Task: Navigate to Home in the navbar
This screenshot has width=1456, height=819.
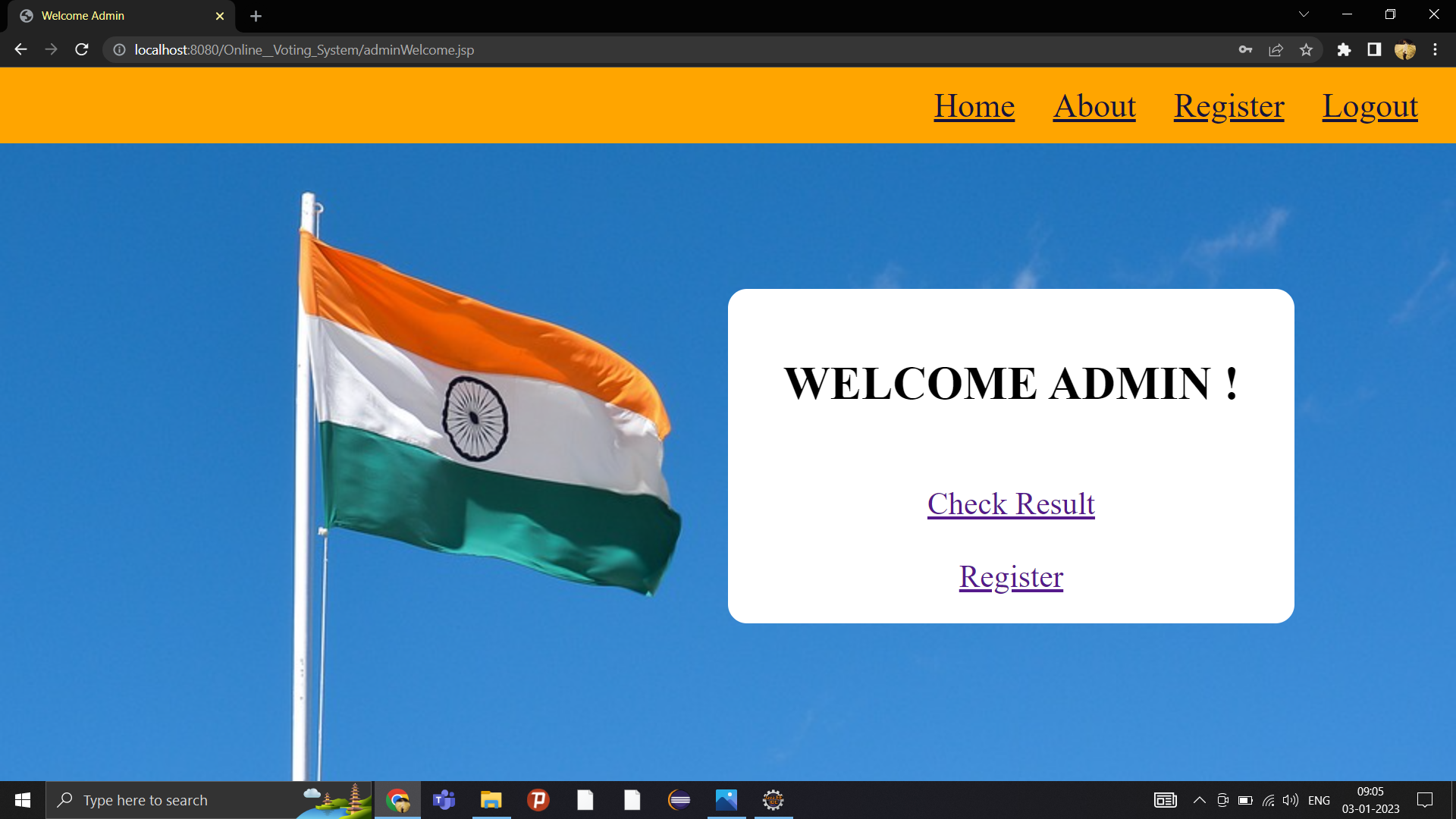Action: pyautogui.click(x=974, y=106)
